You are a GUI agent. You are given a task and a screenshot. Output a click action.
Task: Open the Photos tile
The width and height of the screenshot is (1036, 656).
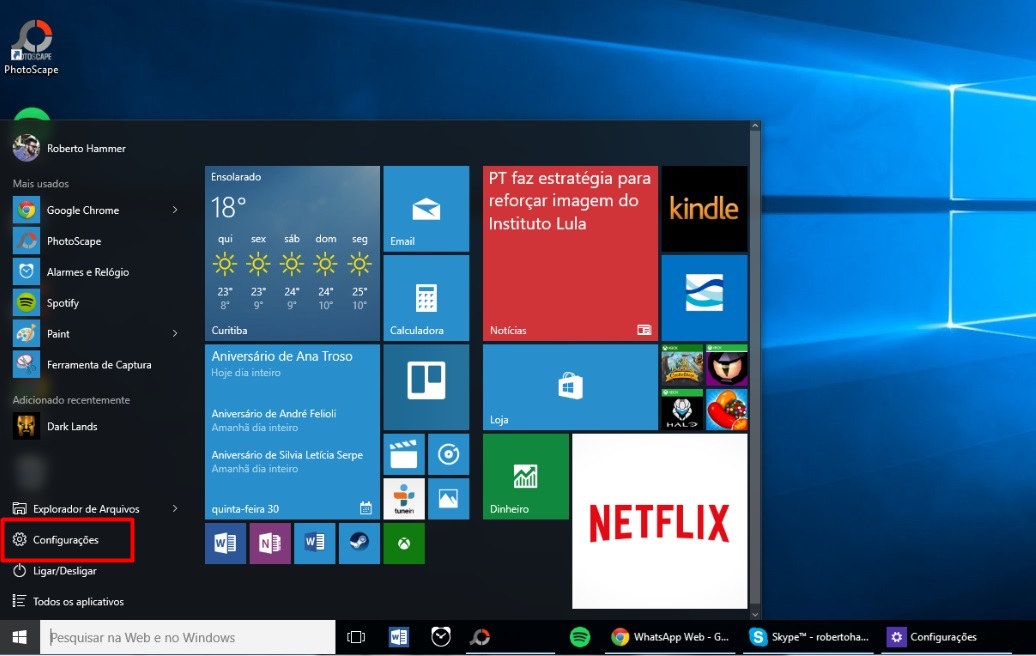click(x=449, y=499)
